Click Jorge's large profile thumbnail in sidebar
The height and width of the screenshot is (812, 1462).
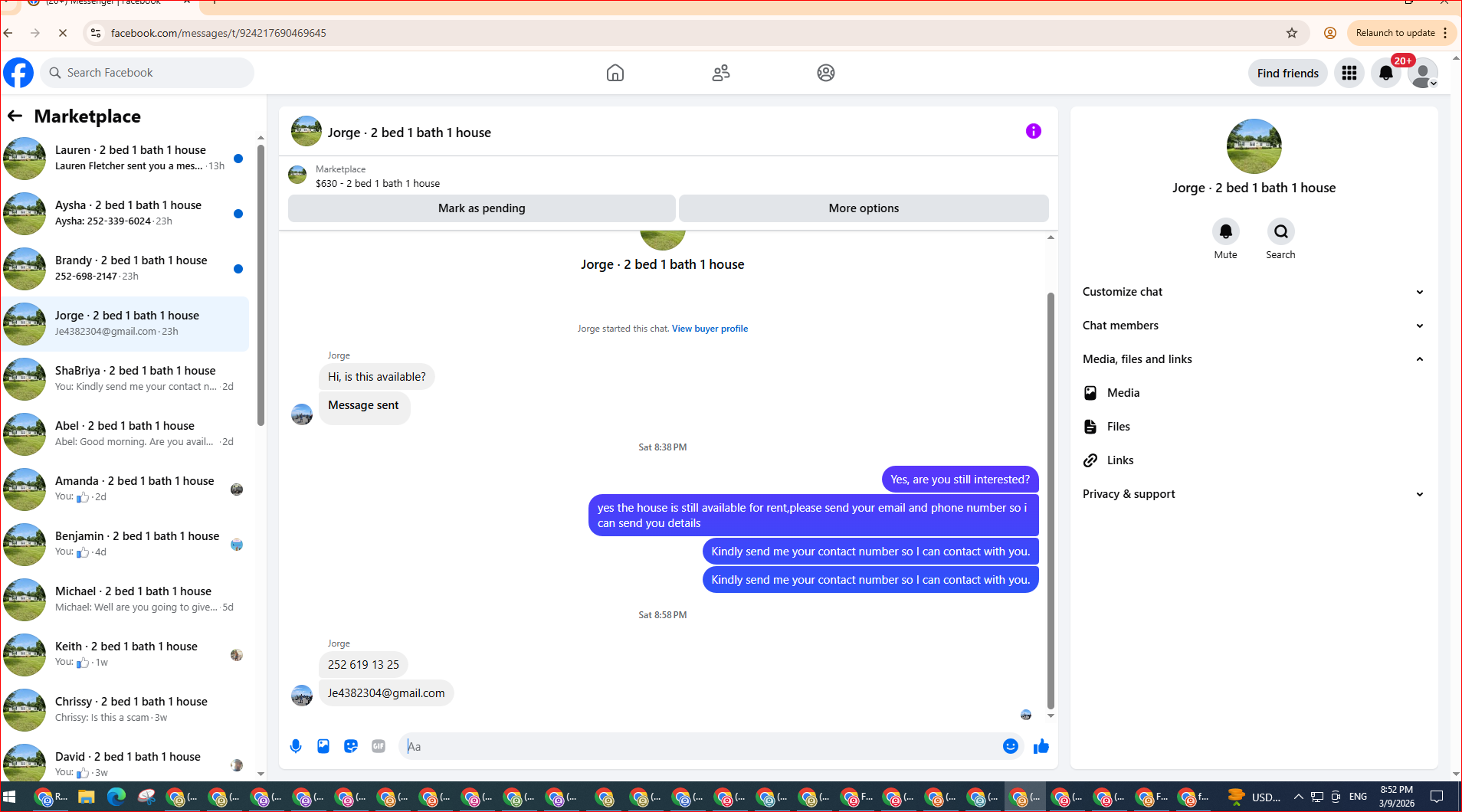(x=1254, y=146)
